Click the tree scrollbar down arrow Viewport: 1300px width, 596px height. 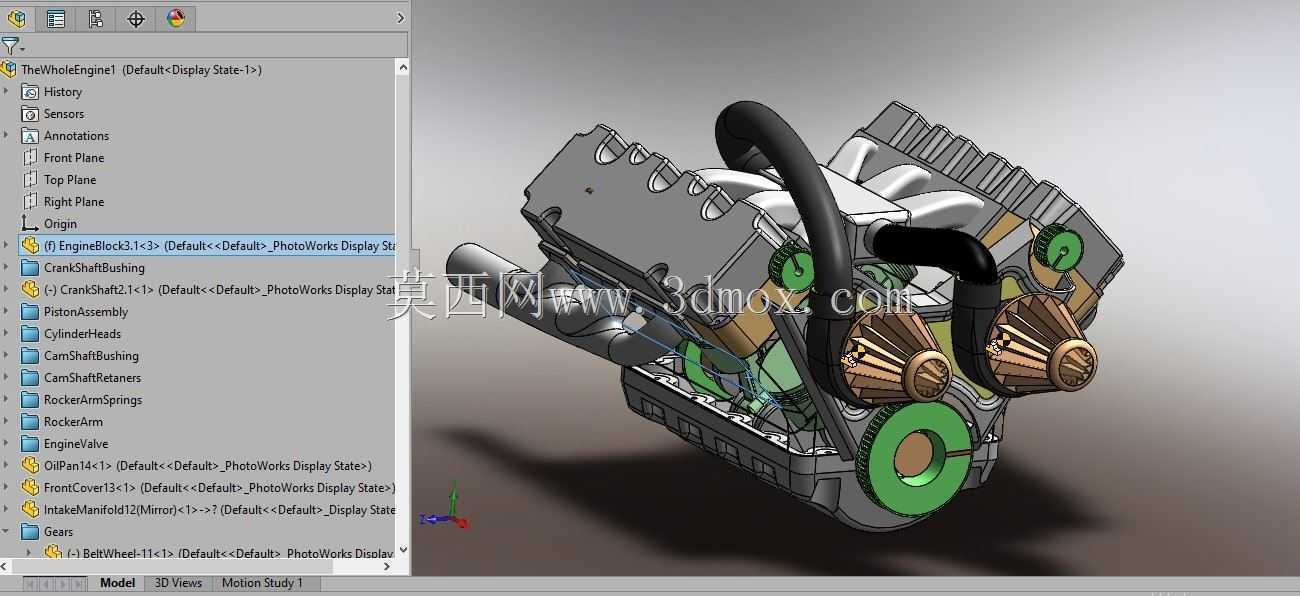click(x=403, y=550)
